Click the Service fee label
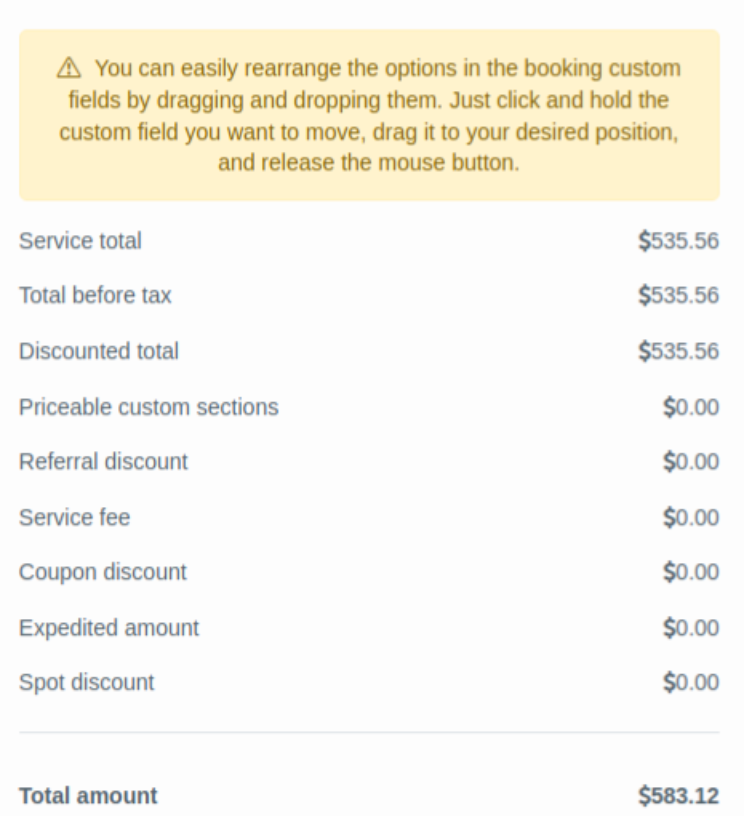 coord(74,517)
